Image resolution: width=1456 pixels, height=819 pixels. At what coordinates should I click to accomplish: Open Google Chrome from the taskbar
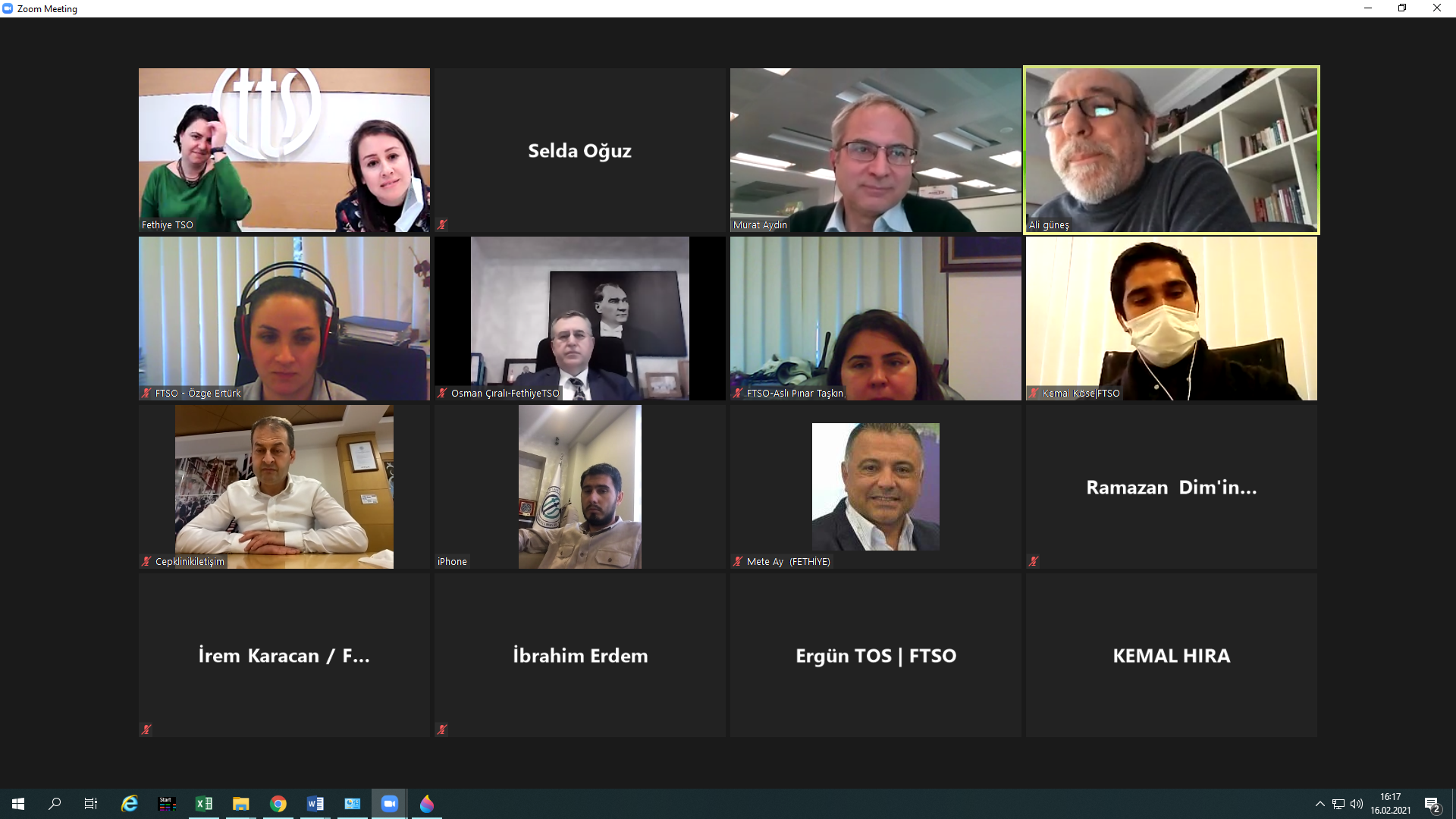(278, 804)
